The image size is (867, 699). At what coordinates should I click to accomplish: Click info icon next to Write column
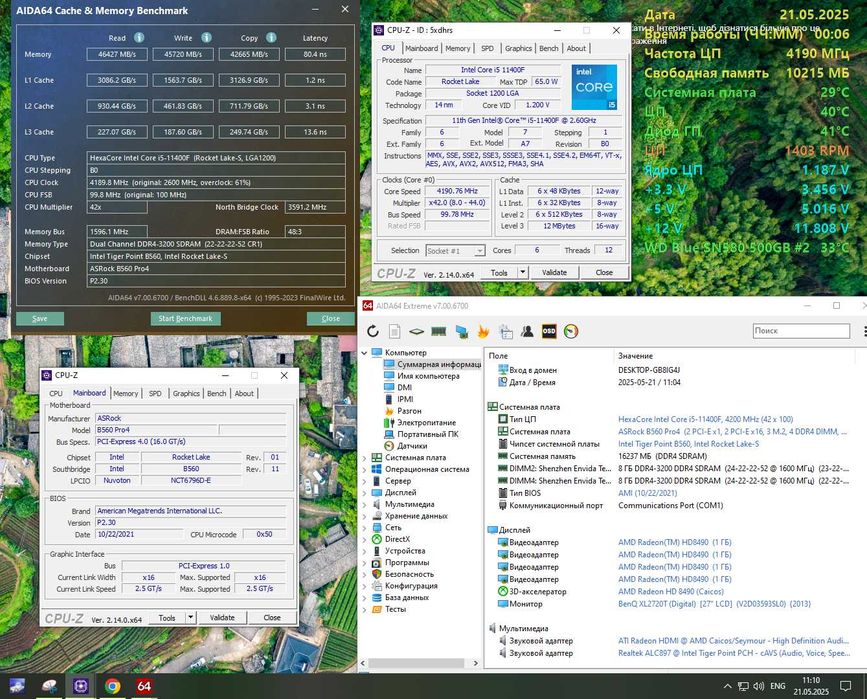(206, 37)
